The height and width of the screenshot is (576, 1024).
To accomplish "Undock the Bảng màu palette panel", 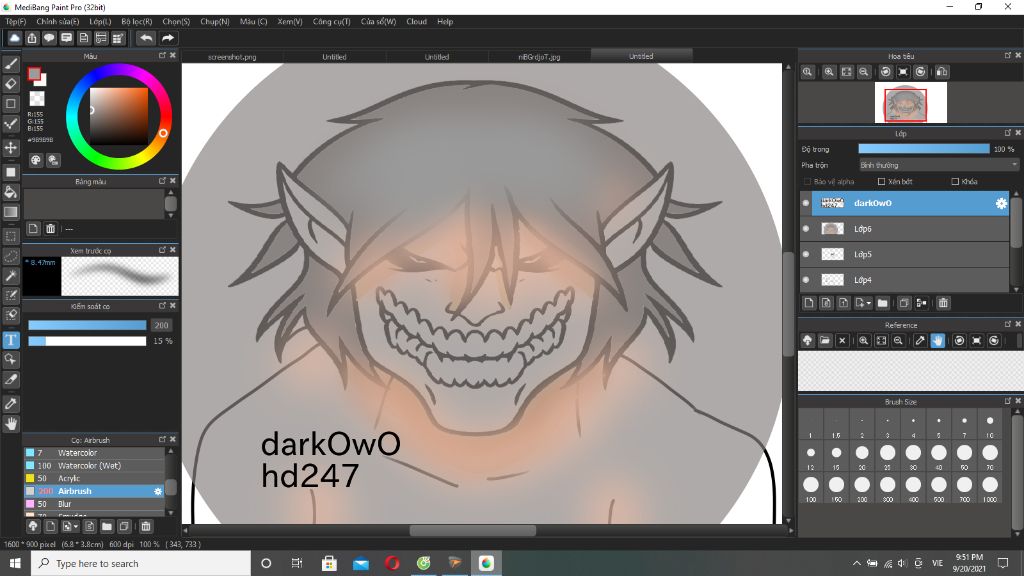I will coord(162,180).
